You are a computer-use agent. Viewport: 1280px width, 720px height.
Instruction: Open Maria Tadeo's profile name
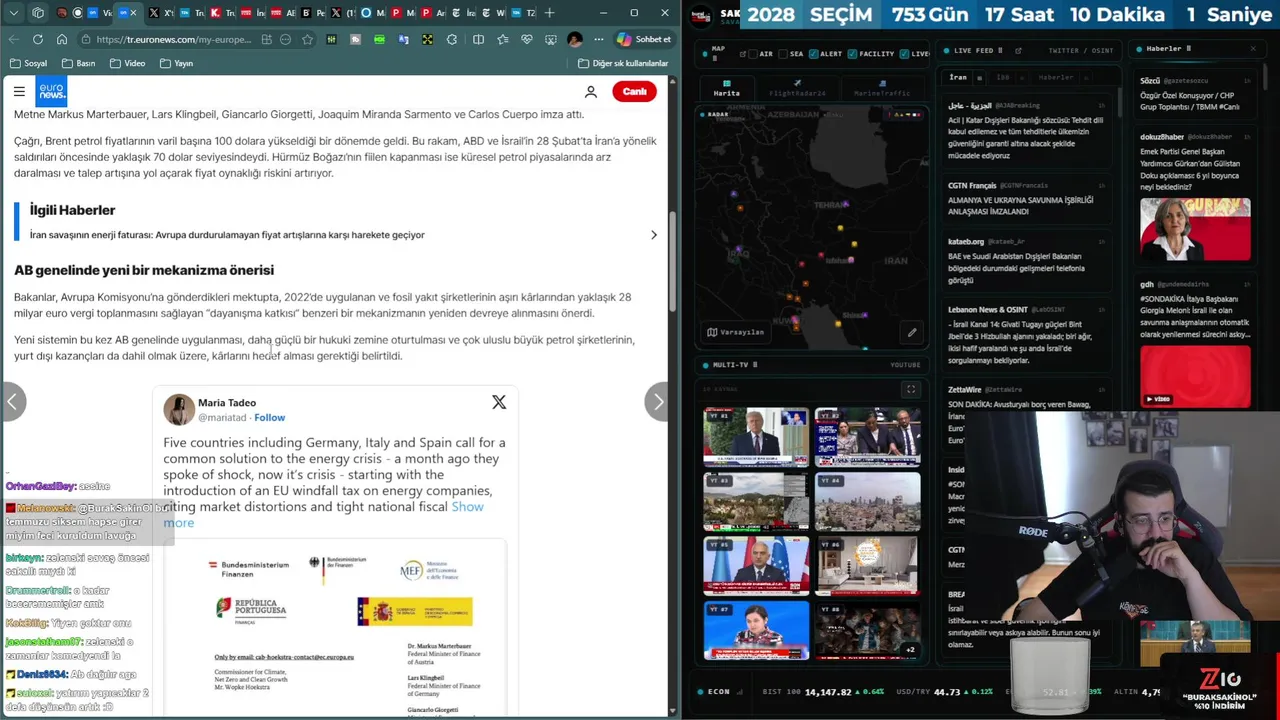(227, 402)
